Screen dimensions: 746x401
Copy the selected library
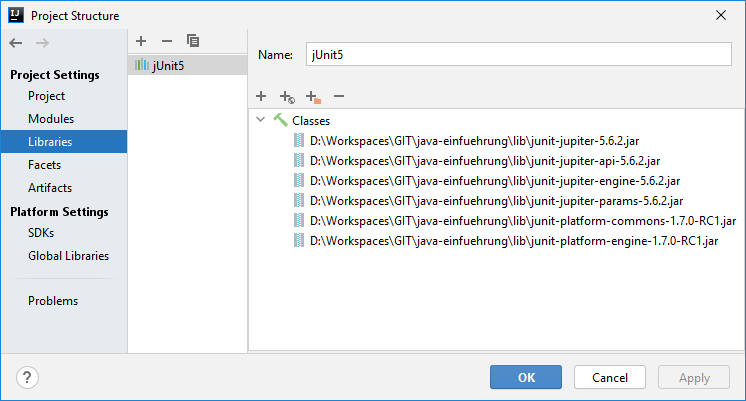193,41
